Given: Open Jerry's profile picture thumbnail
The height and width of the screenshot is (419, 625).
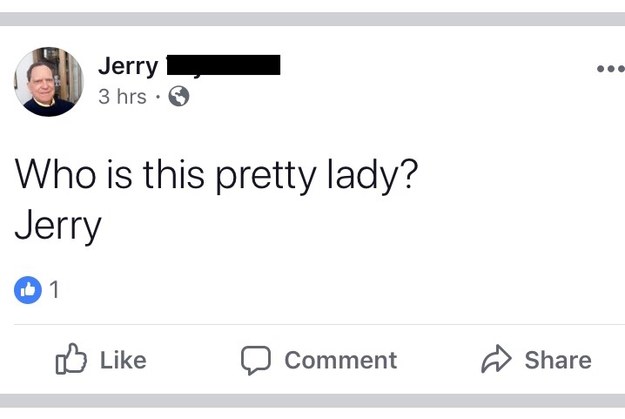Looking at the screenshot, I should coord(49,82).
